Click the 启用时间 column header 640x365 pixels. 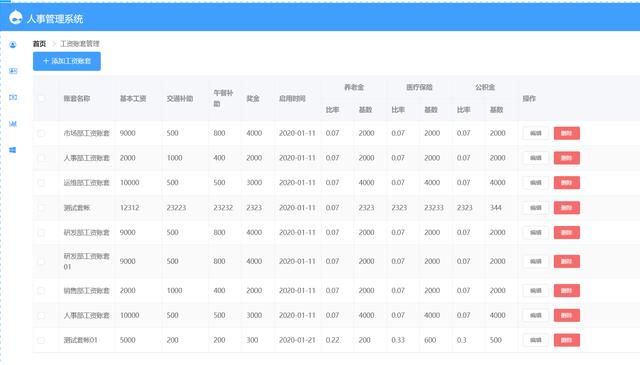[x=292, y=98]
